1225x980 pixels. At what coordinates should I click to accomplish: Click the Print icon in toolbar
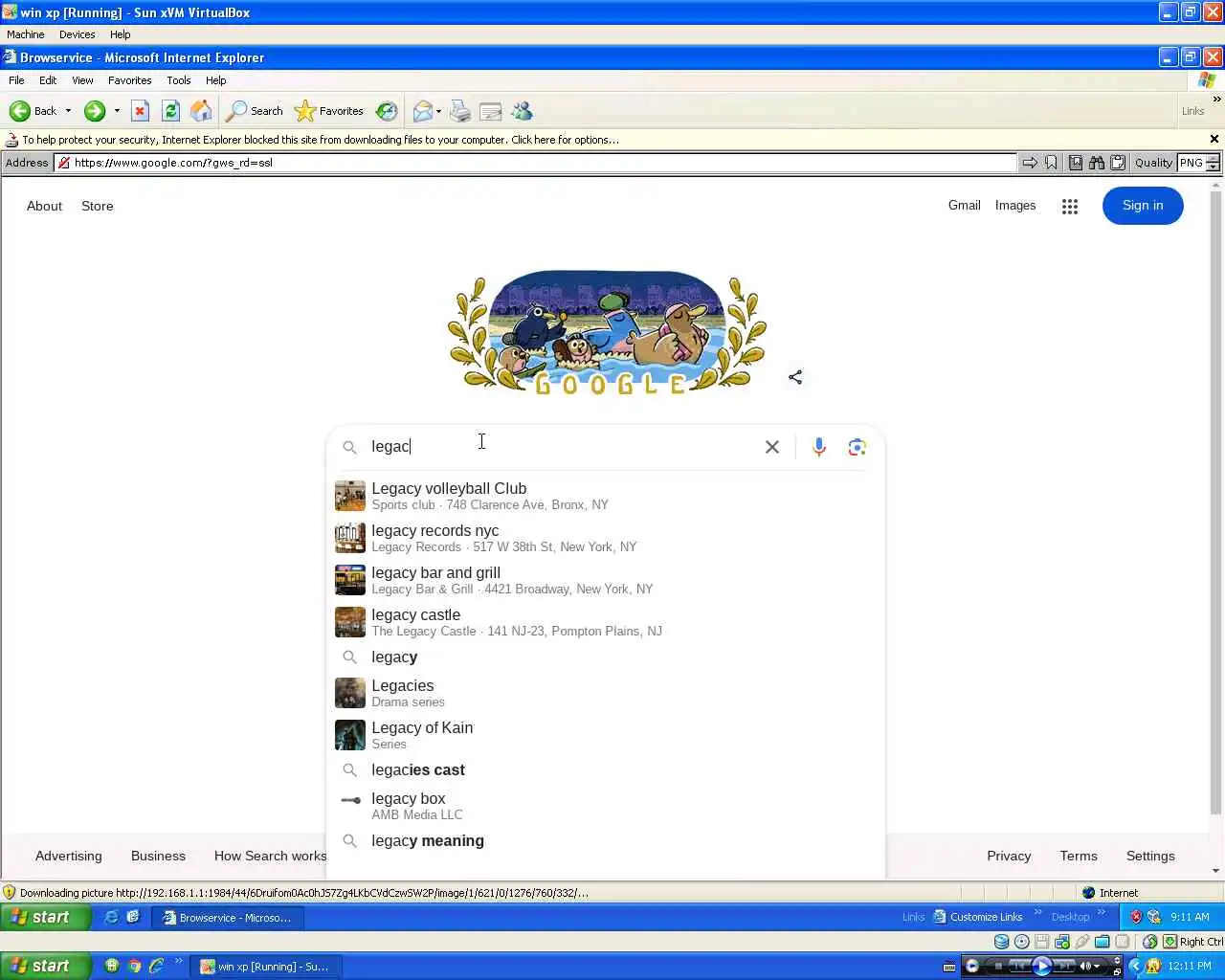click(x=460, y=111)
